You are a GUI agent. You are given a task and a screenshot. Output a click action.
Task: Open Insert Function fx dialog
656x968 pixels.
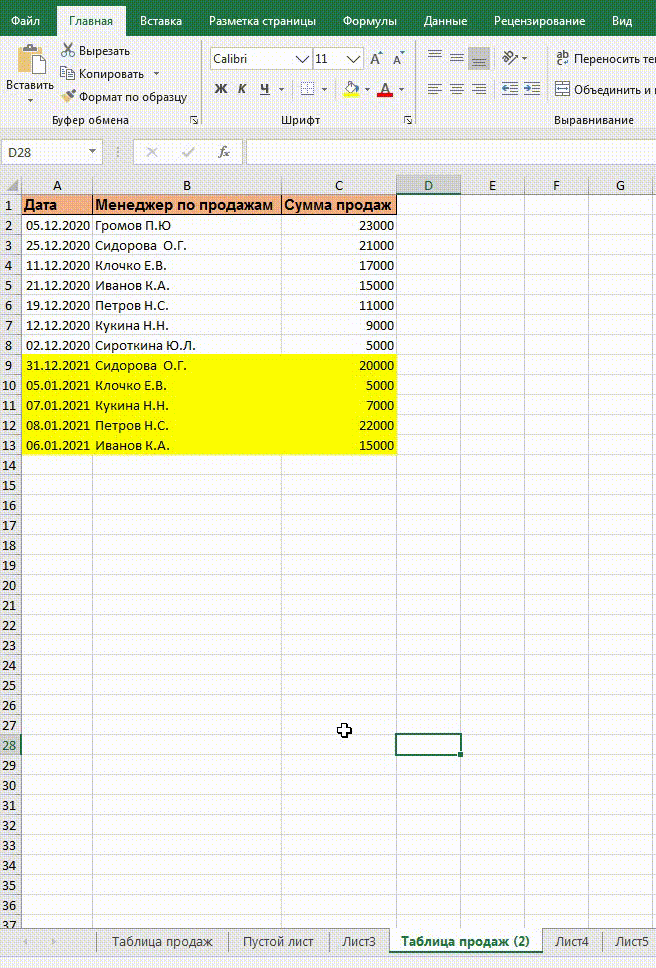(x=224, y=152)
